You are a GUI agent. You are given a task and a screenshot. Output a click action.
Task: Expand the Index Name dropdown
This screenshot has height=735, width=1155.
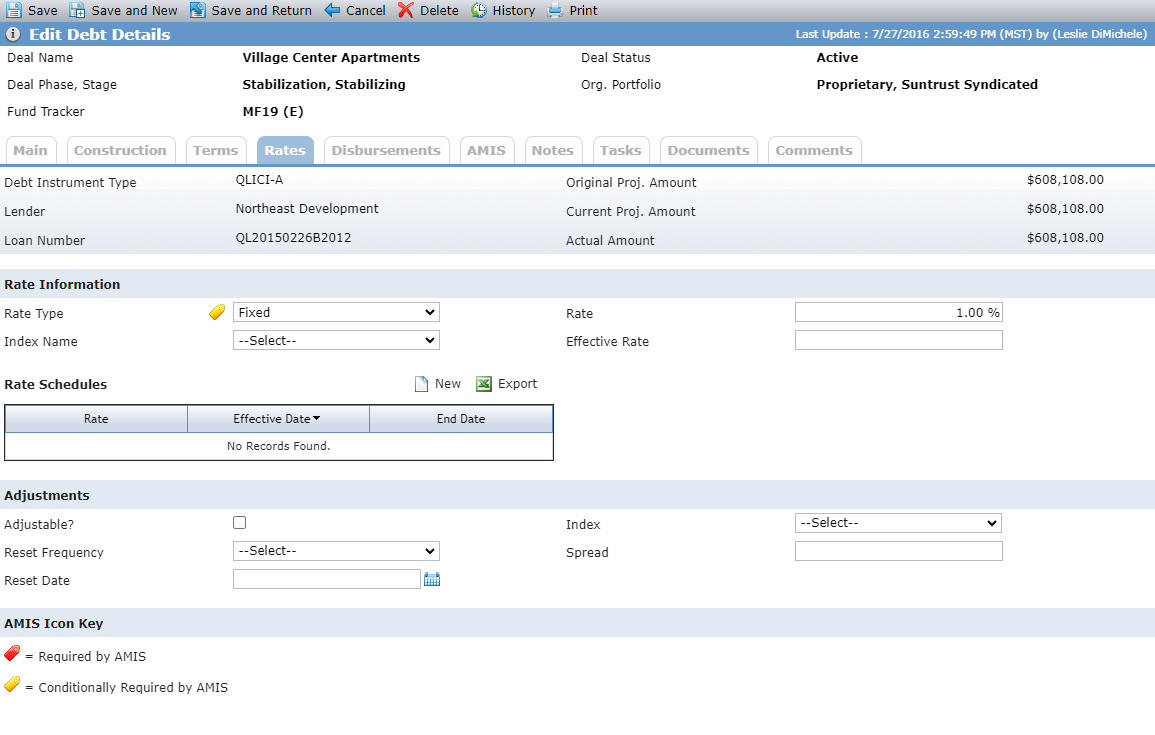point(337,340)
